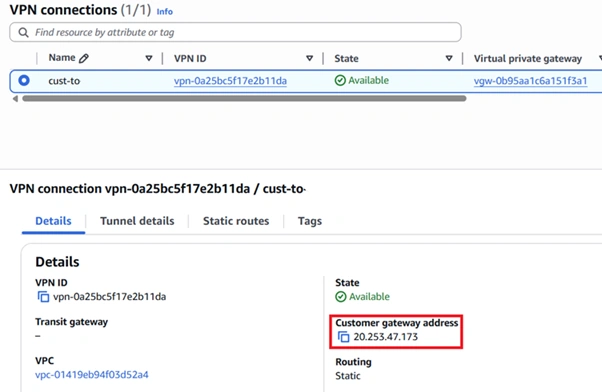Click the Available state text in the table row
The image size is (602, 392).
pyautogui.click(x=369, y=81)
